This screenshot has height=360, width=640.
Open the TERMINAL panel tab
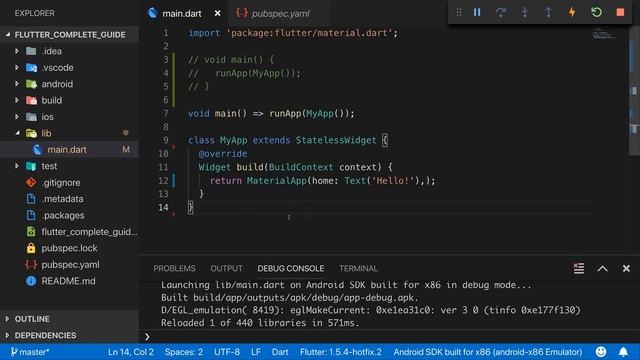pos(358,269)
